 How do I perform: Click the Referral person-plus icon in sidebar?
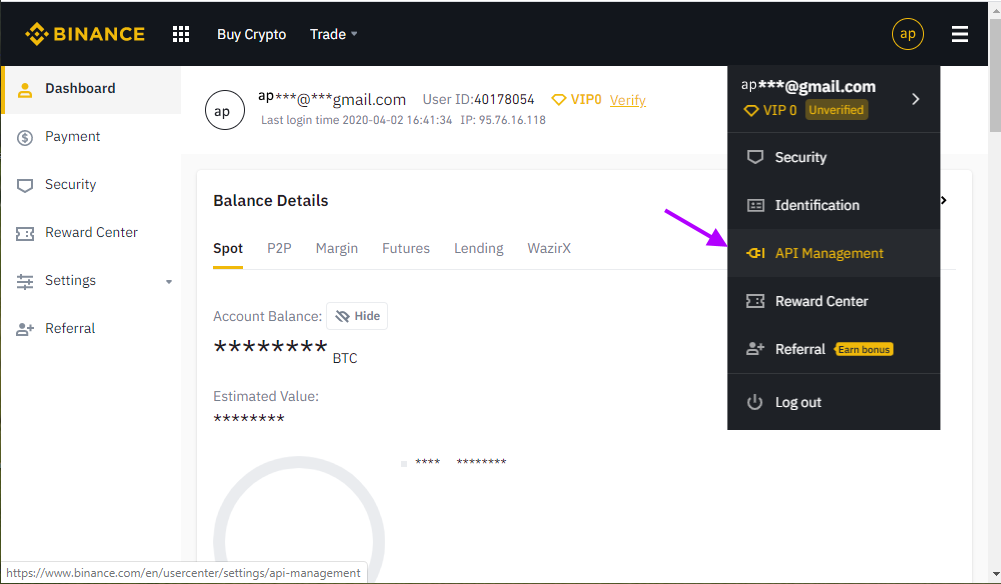(25, 329)
